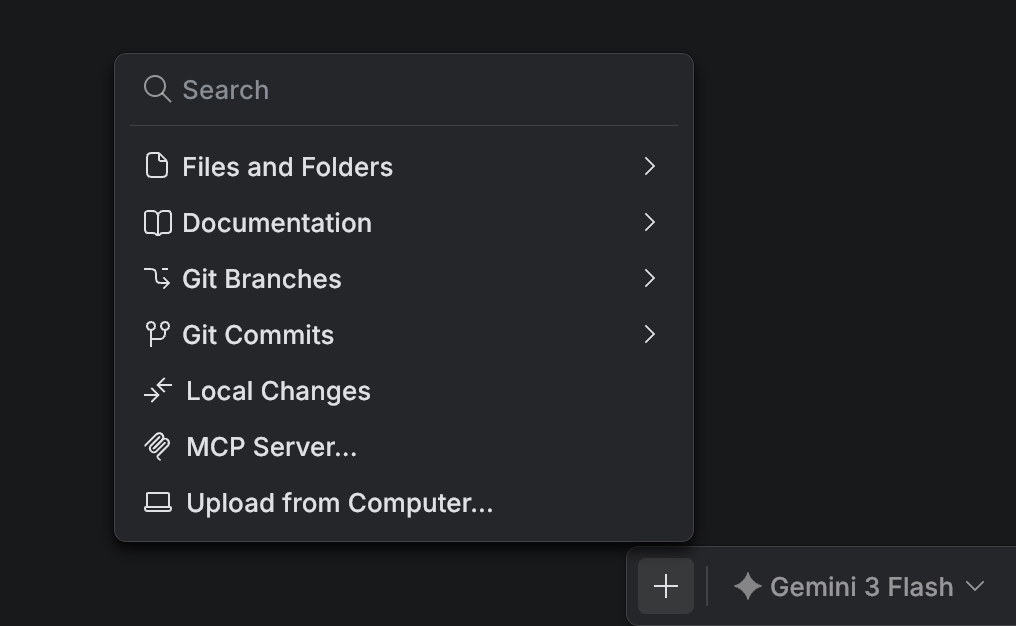
Task: Click the Git Branches branch icon
Action: 157,278
